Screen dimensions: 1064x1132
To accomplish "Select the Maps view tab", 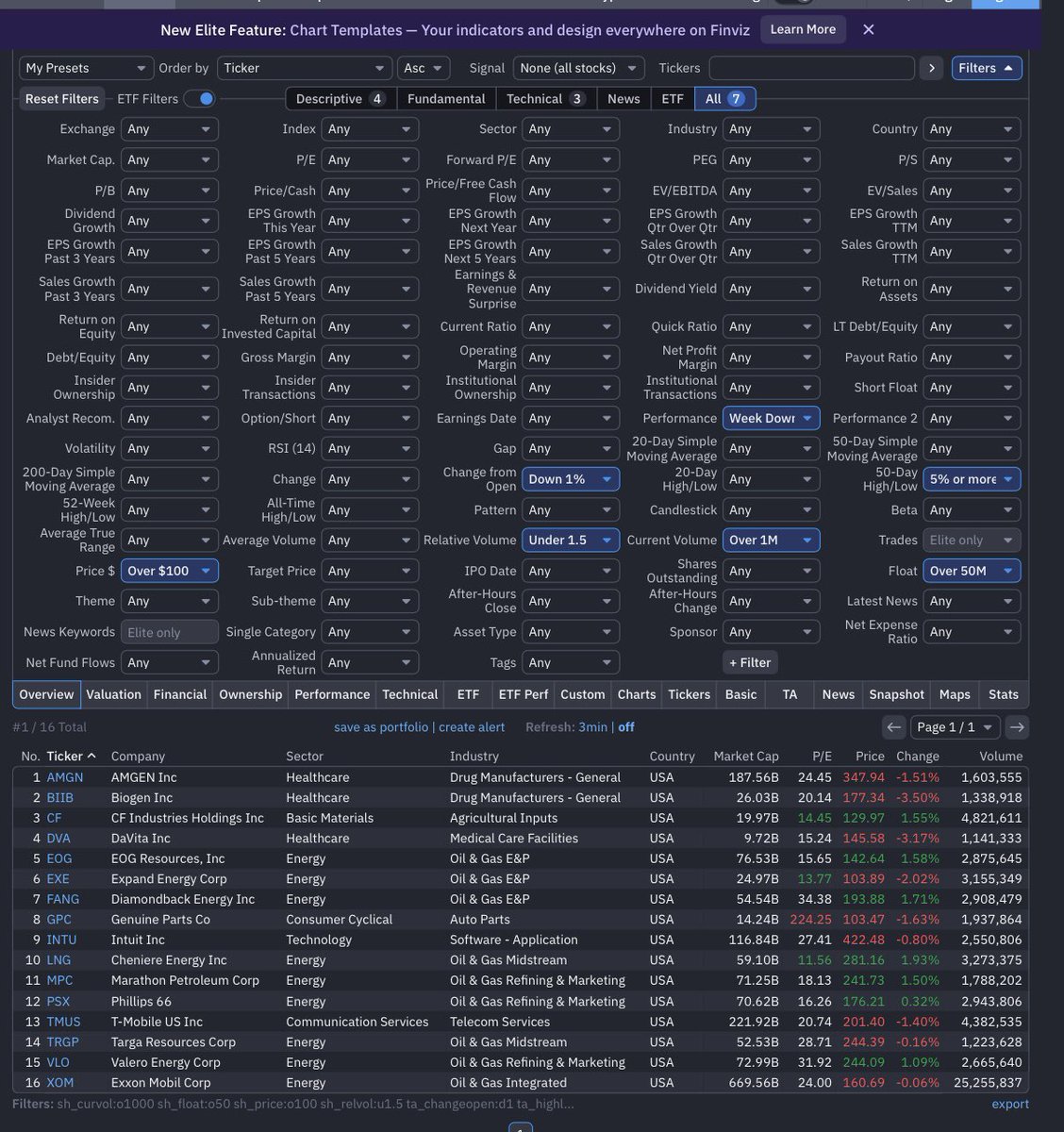I will [x=955, y=694].
